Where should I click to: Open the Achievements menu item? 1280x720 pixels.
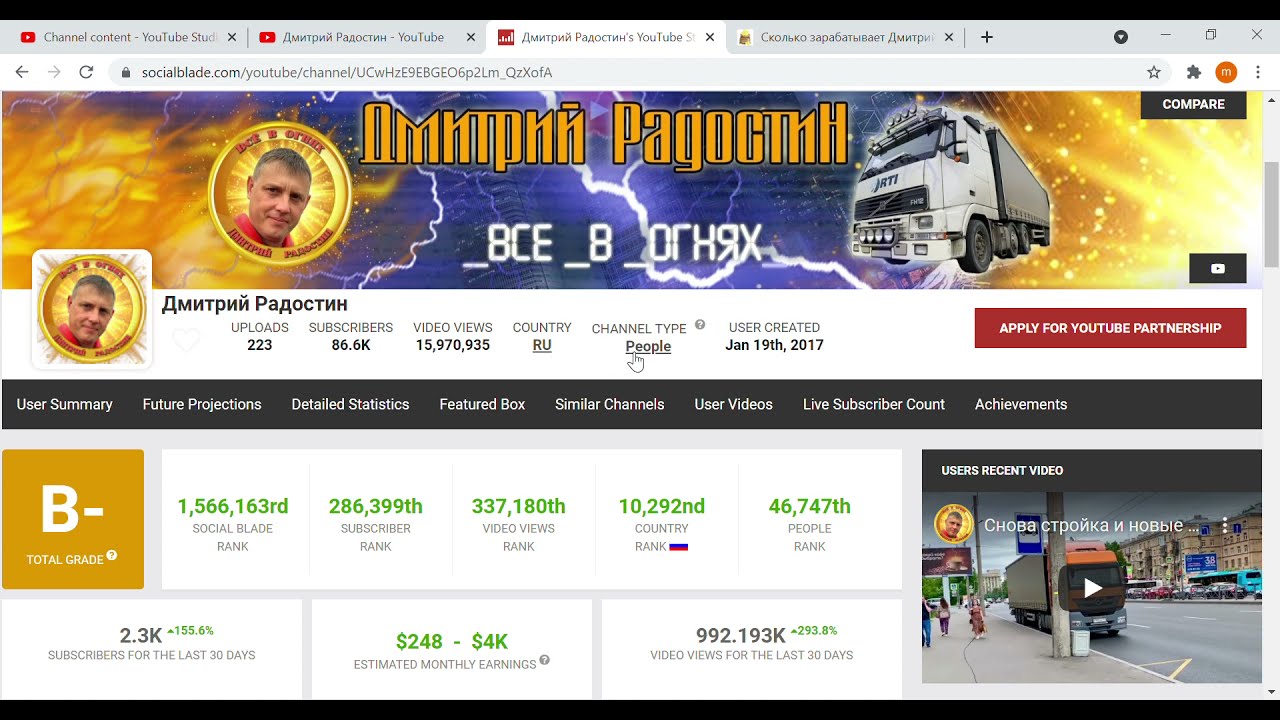pos(1021,404)
